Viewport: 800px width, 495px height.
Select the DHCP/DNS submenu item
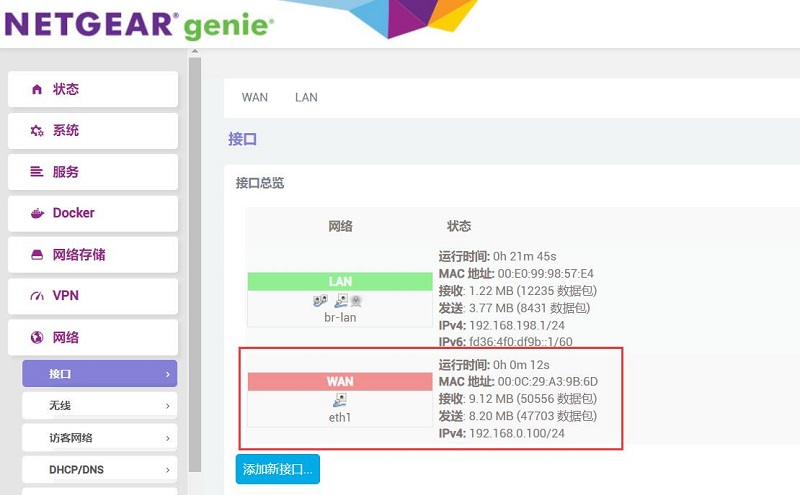pos(99,469)
